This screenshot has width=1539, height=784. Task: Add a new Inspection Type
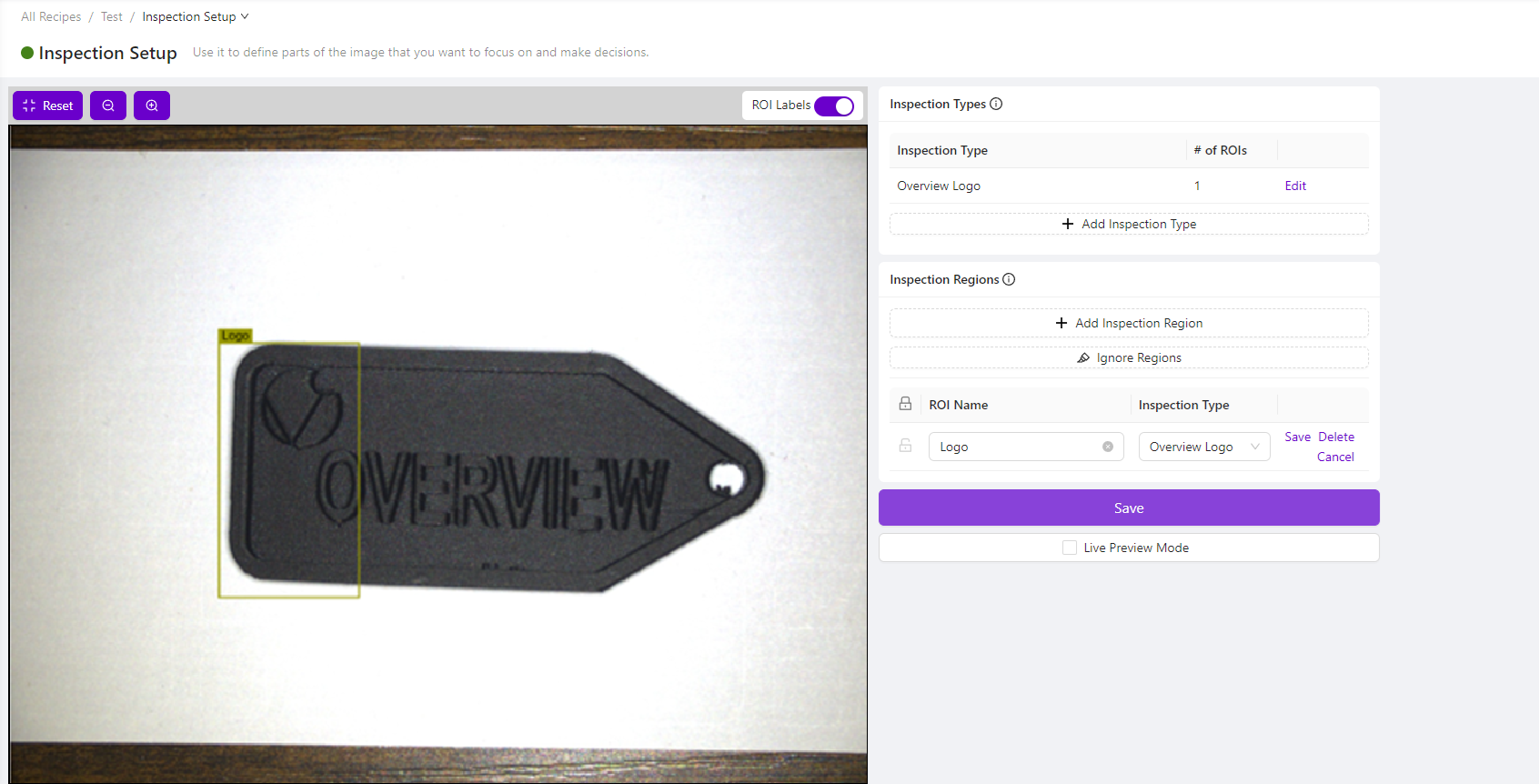click(x=1129, y=224)
